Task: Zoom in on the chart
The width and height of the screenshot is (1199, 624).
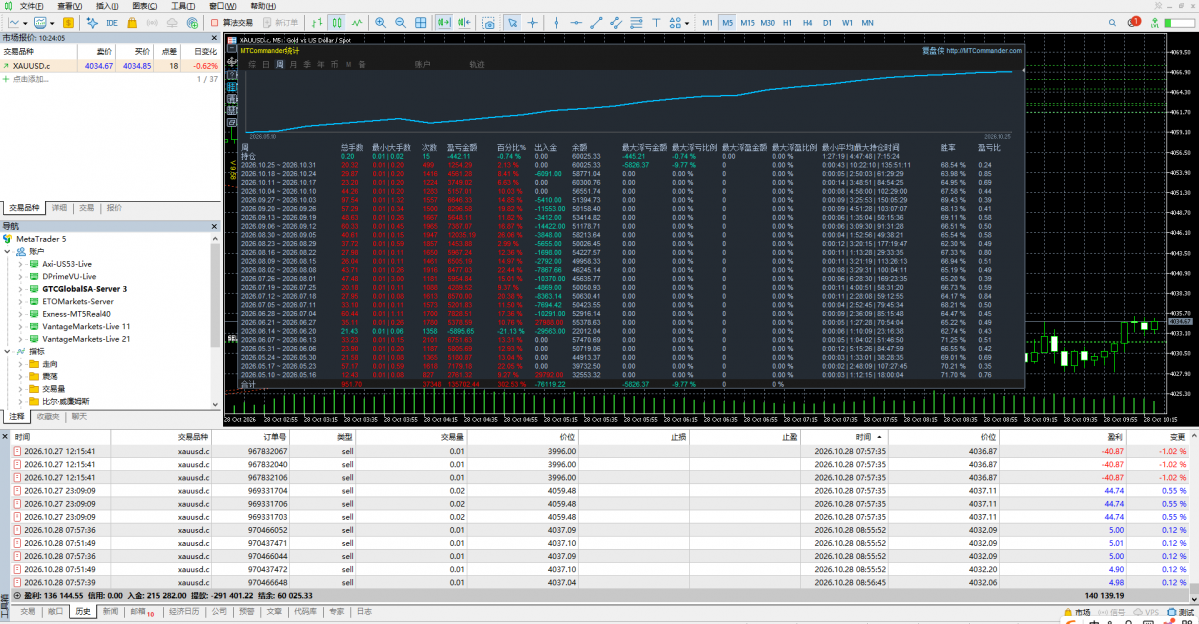Action: coord(380,23)
